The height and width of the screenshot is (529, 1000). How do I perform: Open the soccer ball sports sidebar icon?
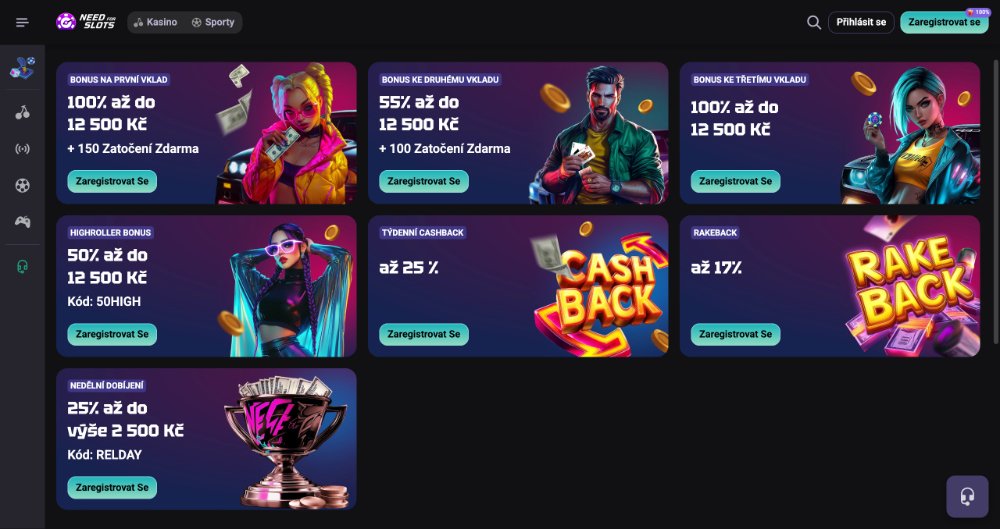[x=22, y=185]
